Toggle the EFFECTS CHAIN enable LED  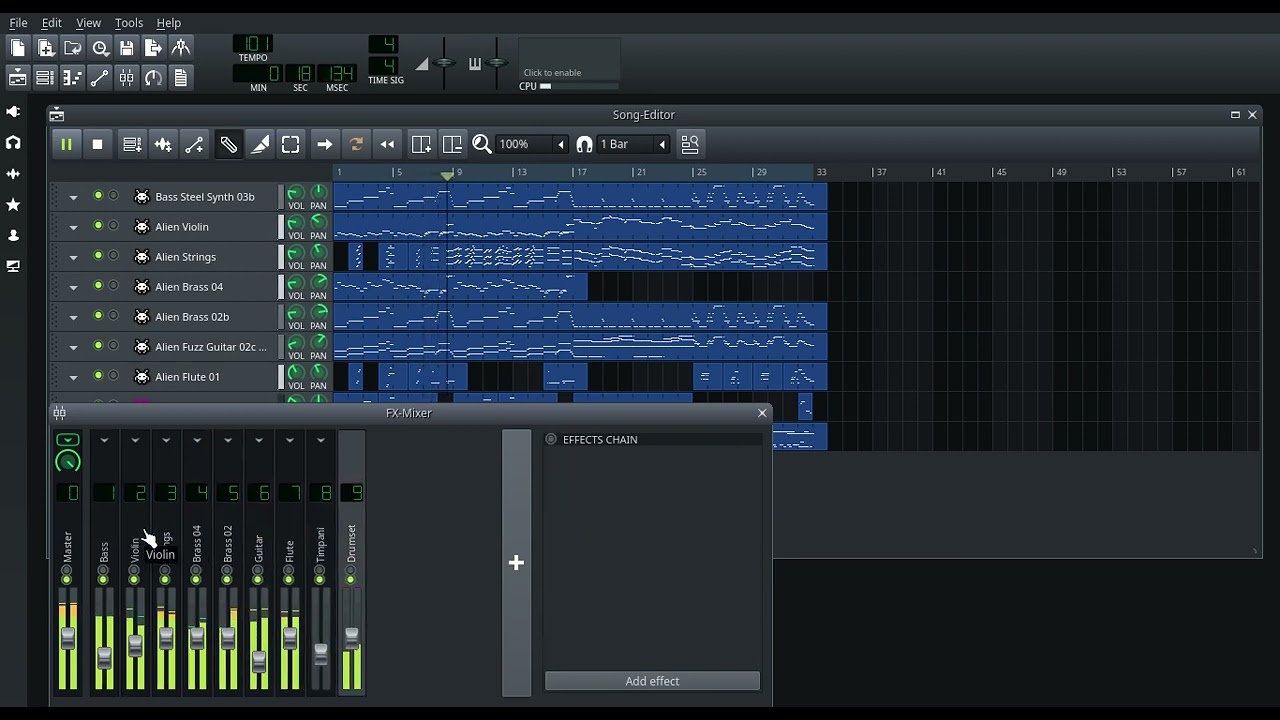[551, 439]
